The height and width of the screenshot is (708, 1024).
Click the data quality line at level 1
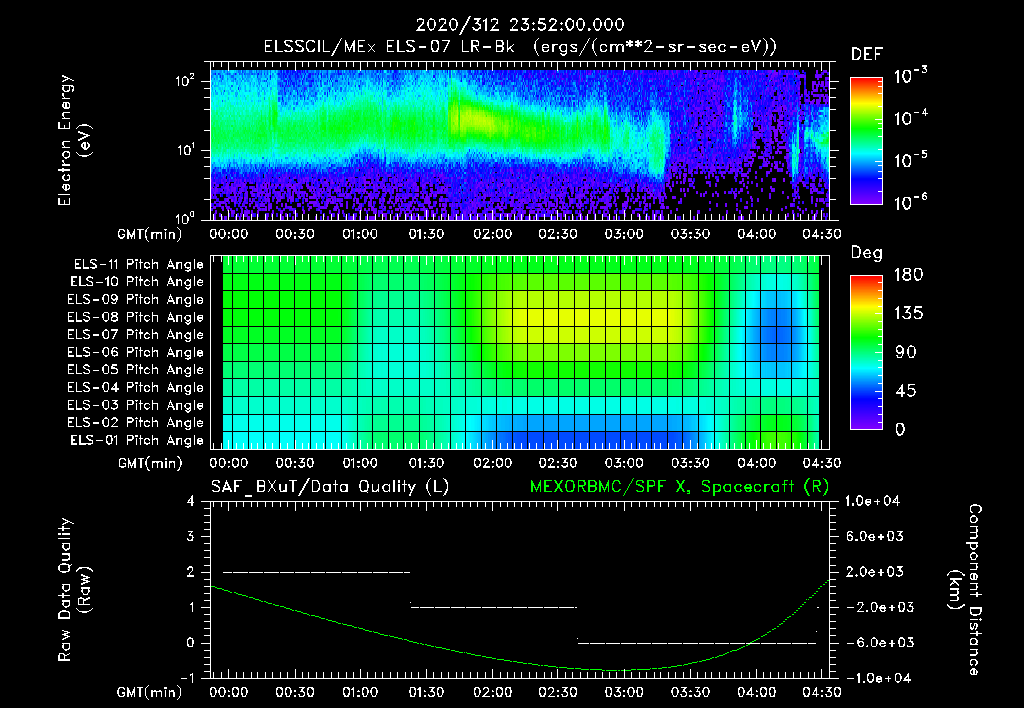point(494,607)
